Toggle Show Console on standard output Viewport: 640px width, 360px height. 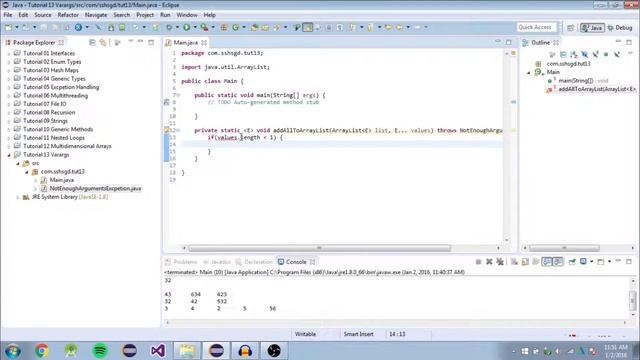(547, 262)
